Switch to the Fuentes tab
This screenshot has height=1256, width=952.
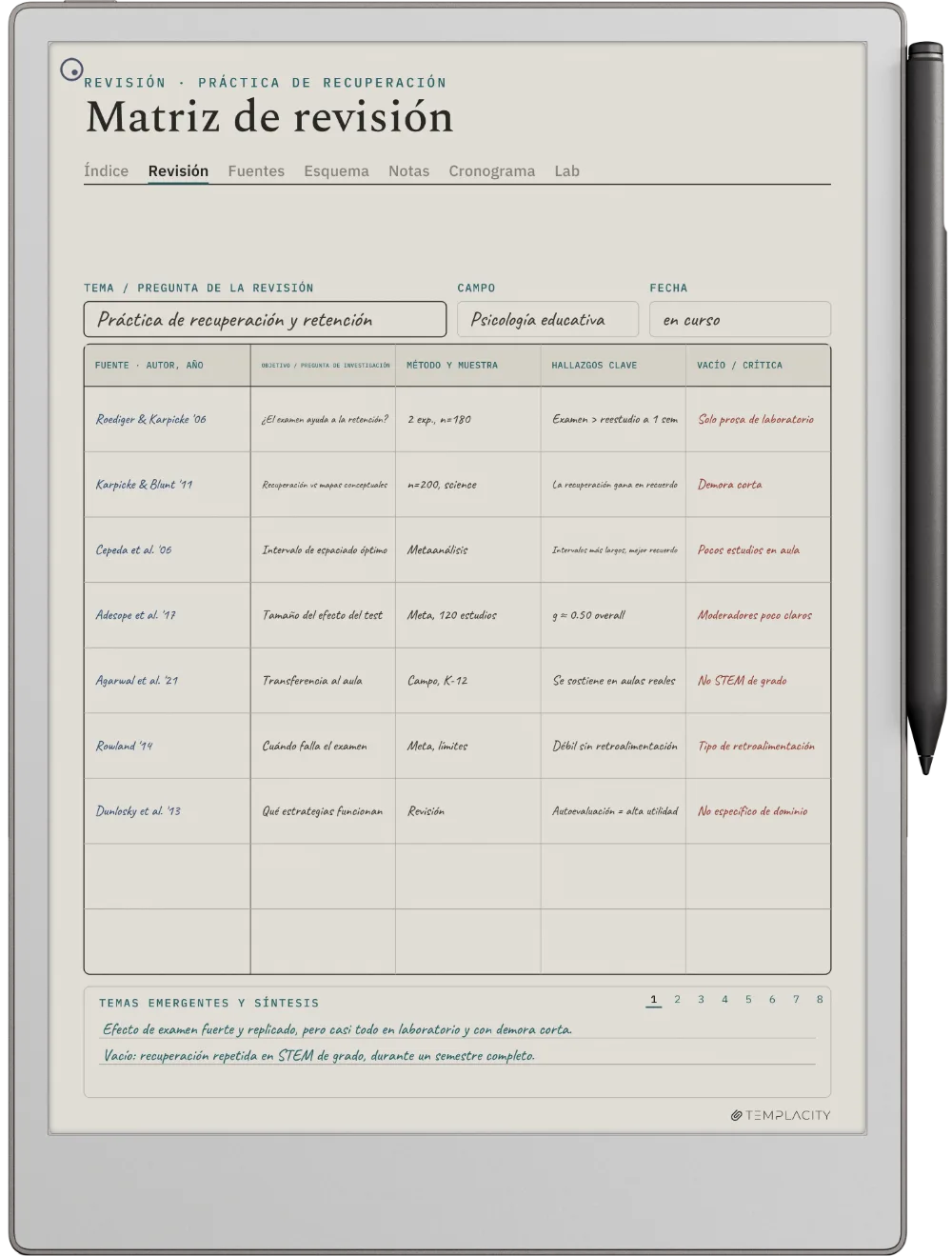256,171
